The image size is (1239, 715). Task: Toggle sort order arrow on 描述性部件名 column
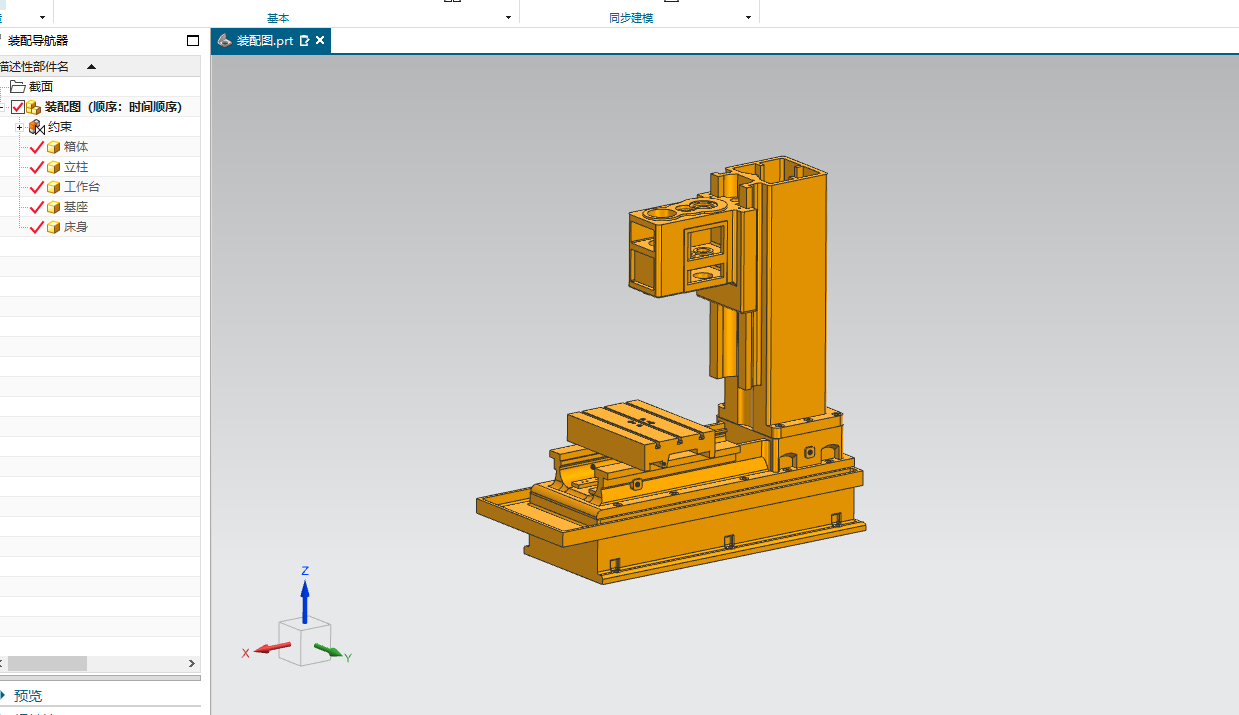click(x=92, y=67)
